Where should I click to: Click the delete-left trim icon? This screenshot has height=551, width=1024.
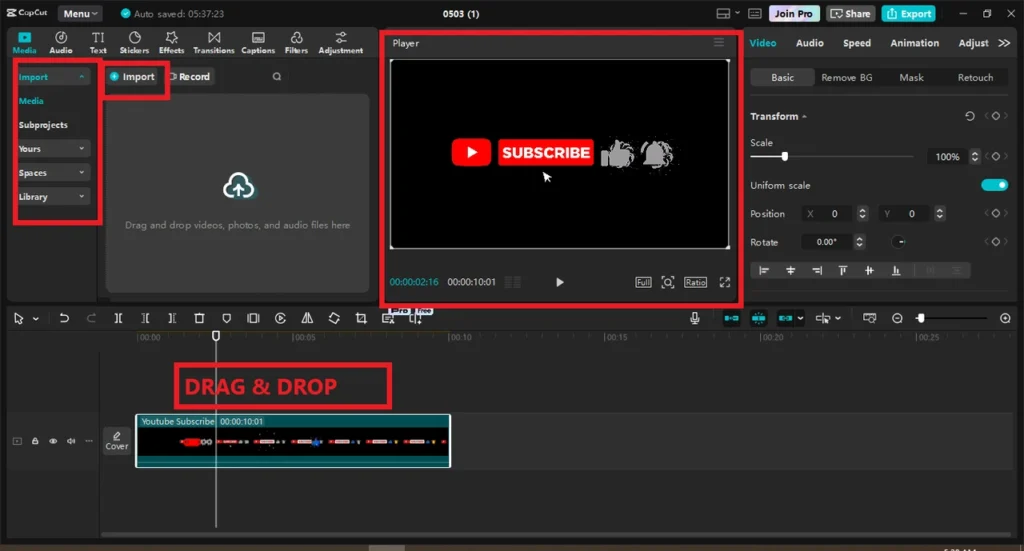click(x=145, y=318)
